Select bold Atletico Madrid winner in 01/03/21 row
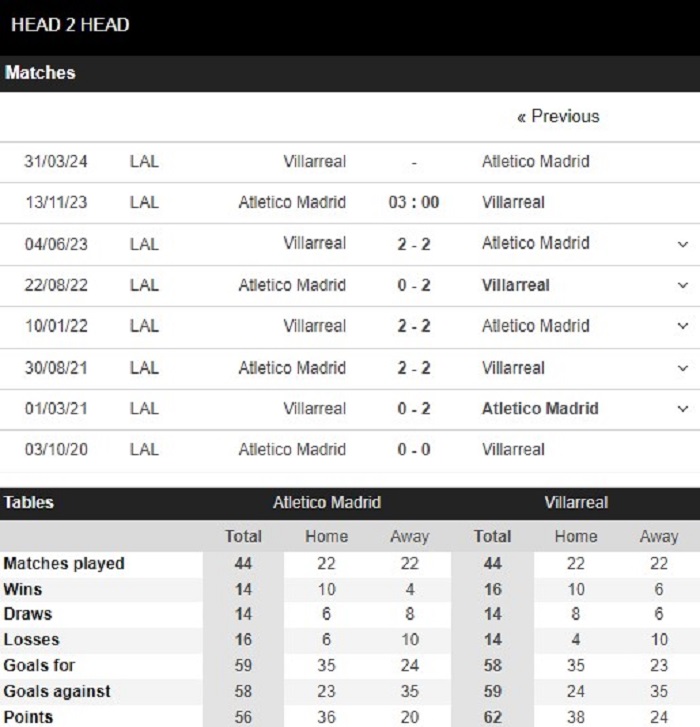The width and height of the screenshot is (700, 727). click(x=540, y=408)
